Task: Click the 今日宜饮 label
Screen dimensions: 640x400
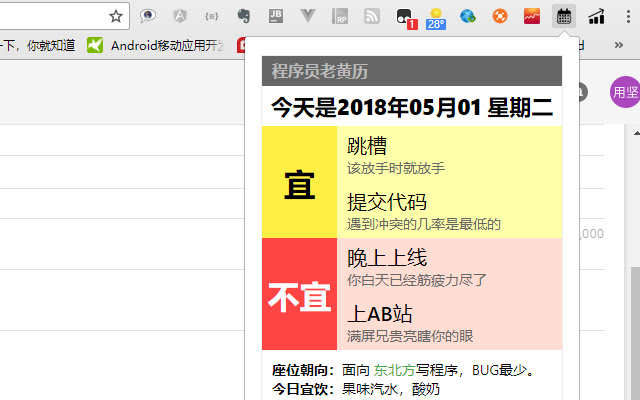Action: pyautogui.click(x=303, y=389)
